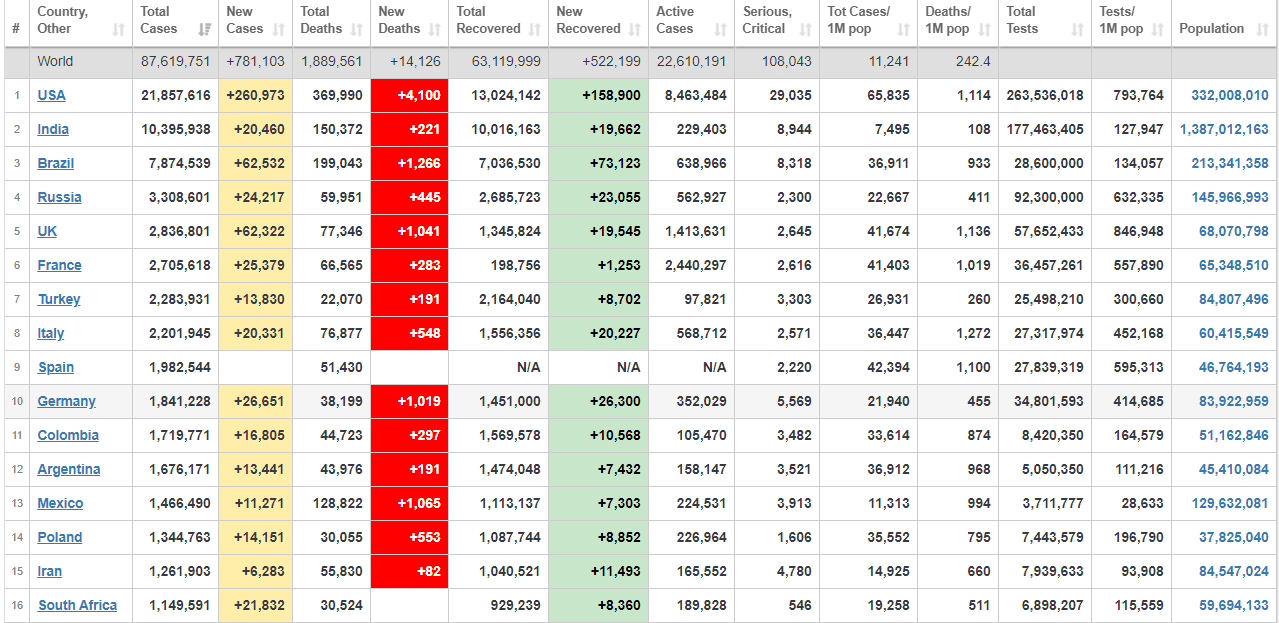Open India population link 1,387,012,163
Image resolution: width=1279 pixels, height=623 pixels.
click(x=1224, y=130)
